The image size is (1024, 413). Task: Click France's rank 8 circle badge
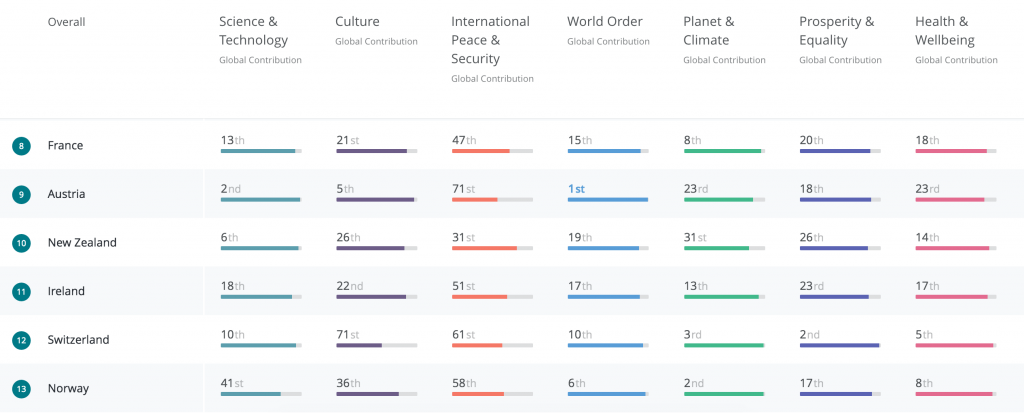[x=22, y=146]
